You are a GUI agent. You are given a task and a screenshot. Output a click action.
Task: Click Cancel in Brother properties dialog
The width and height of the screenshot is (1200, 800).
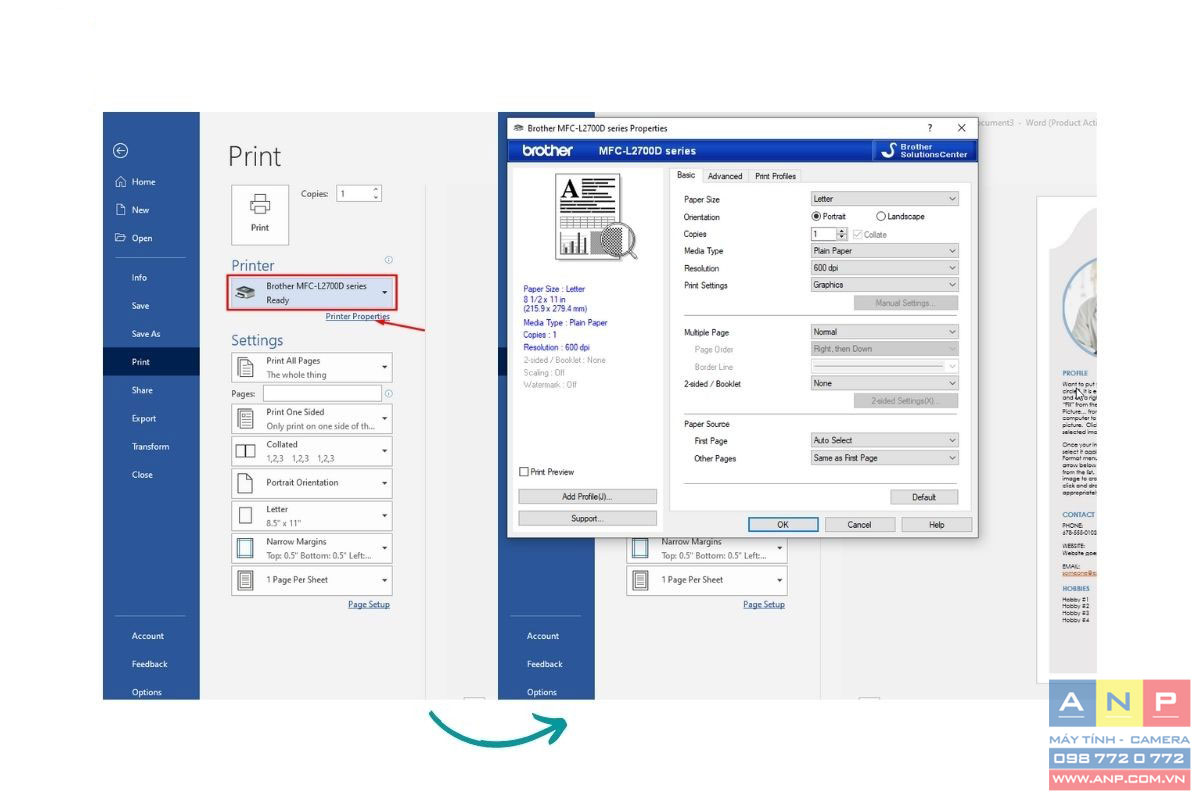(859, 524)
